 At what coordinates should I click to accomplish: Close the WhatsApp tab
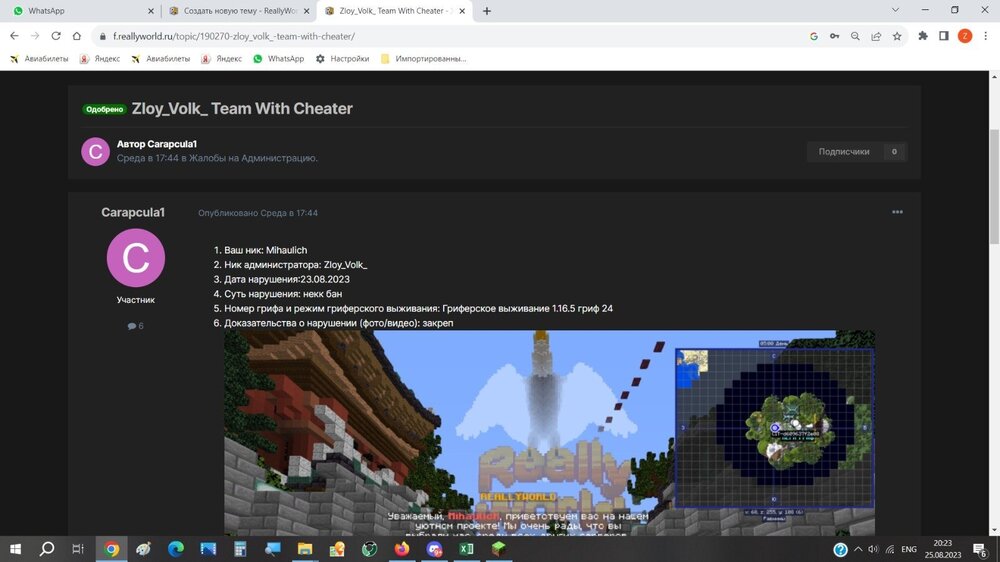[x=151, y=11]
